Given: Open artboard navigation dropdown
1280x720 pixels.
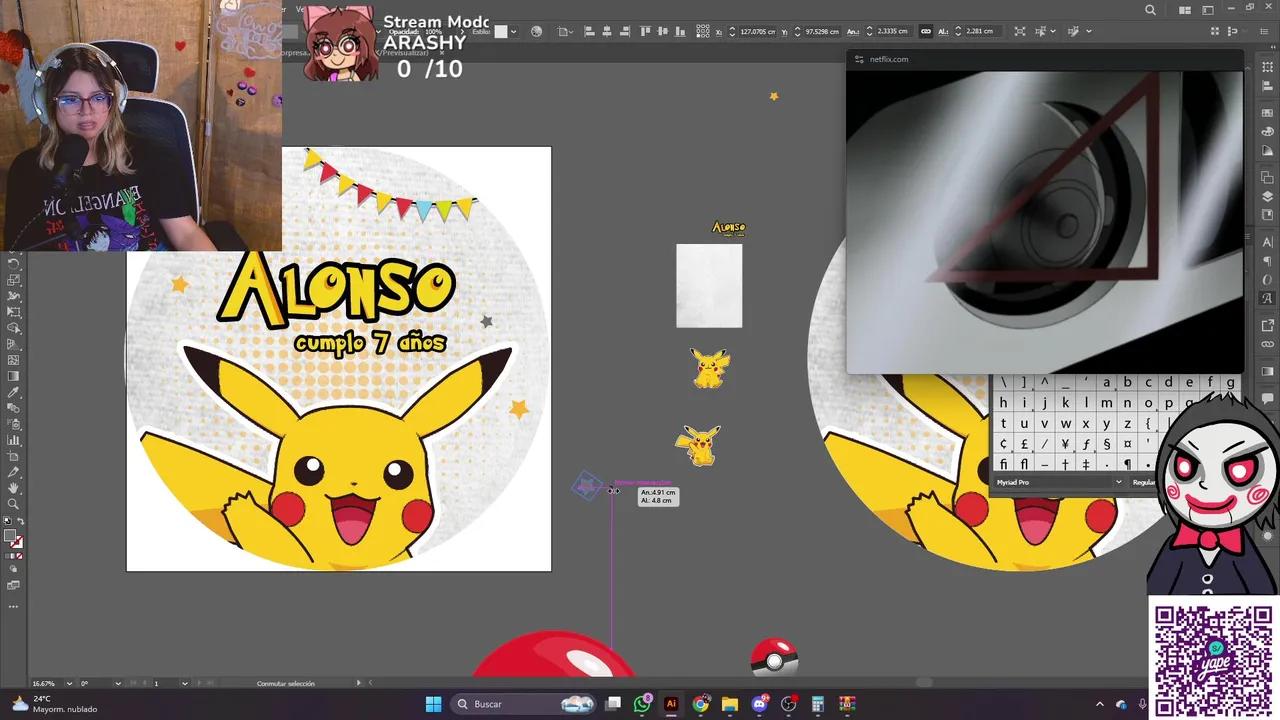Looking at the screenshot, I should pos(184,683).
